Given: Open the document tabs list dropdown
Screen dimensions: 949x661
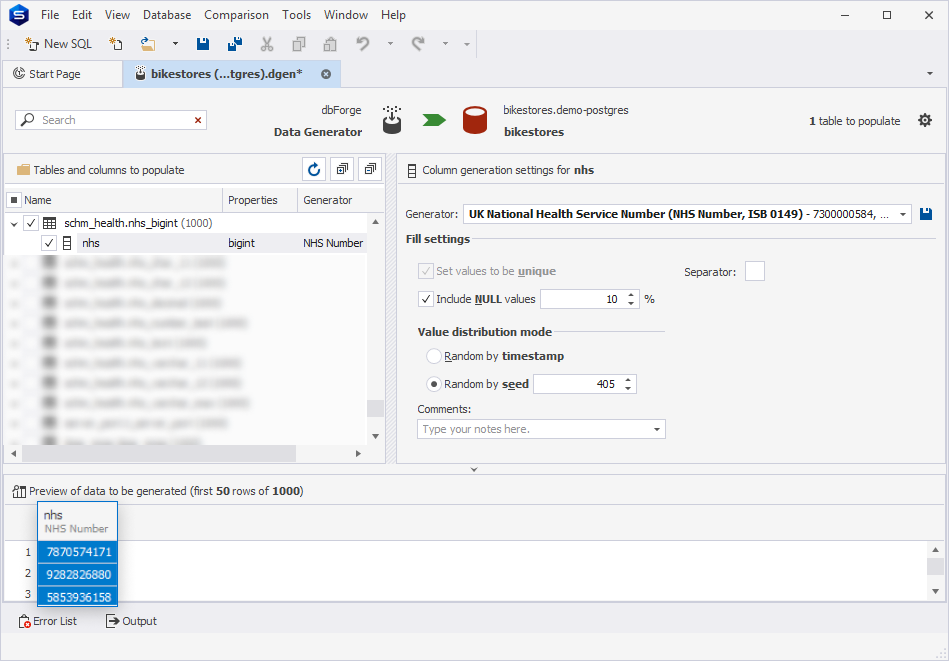Looking at the screenshot, I should pos(930,74).
